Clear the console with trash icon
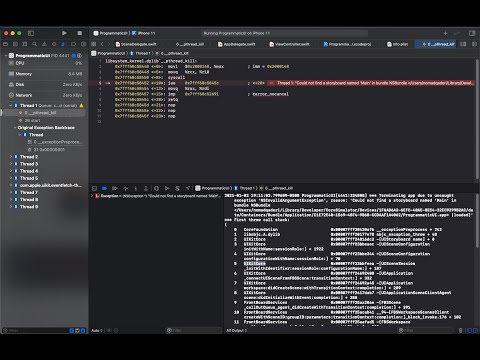 (460, 330)
